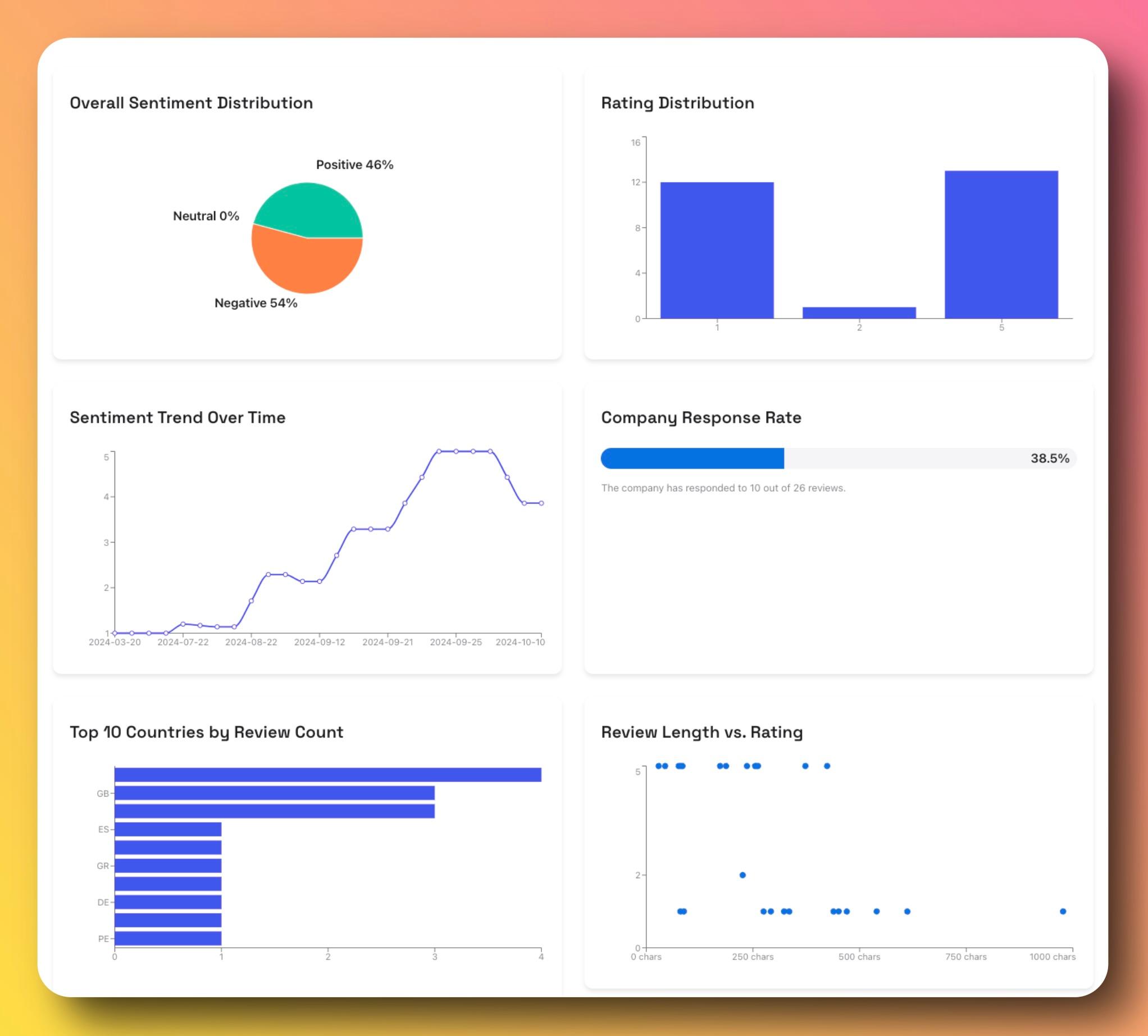This screenshot has width=1148, height=1036.
Task: Click the Overall Sentiment Distribution heading
Action: (191, 103)
